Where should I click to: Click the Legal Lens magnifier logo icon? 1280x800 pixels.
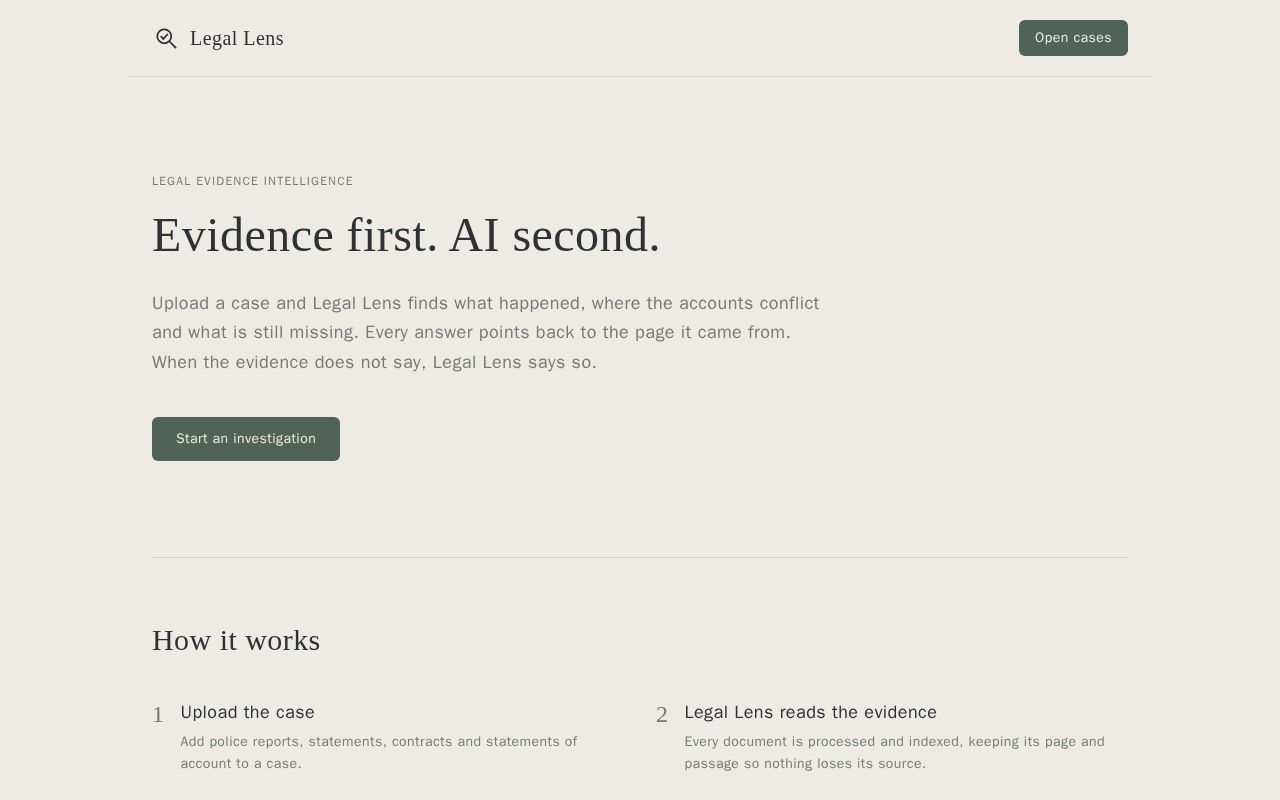point(166,39)
